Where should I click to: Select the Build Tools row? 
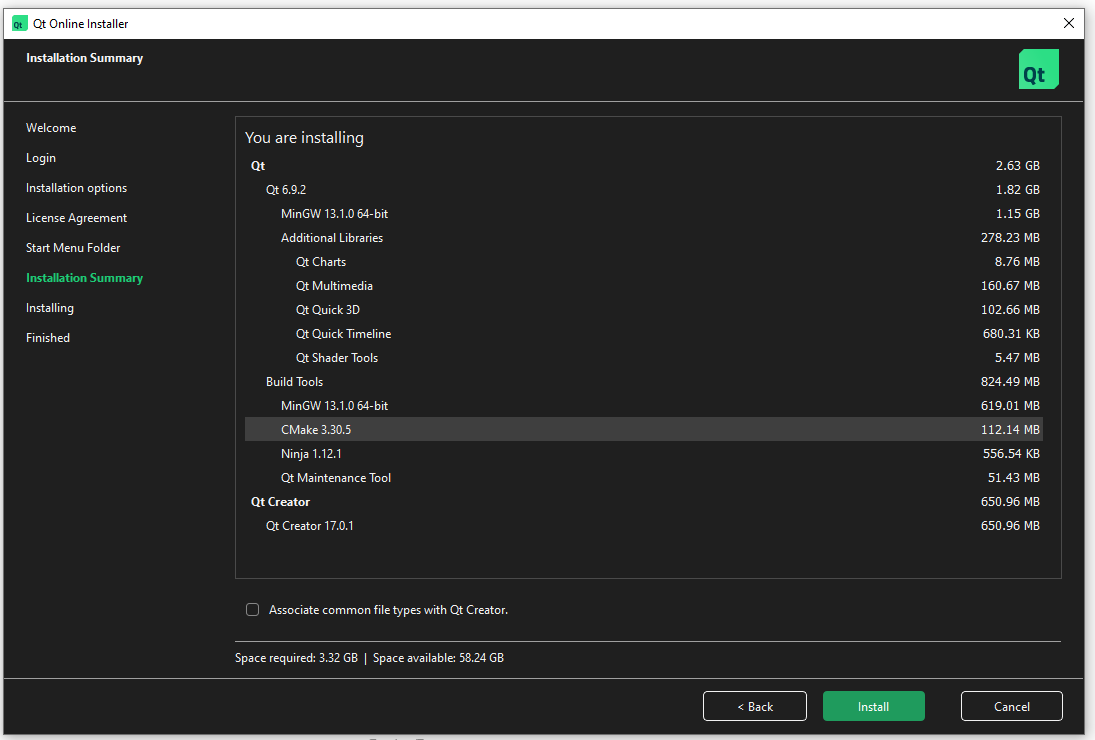(643, 382)
